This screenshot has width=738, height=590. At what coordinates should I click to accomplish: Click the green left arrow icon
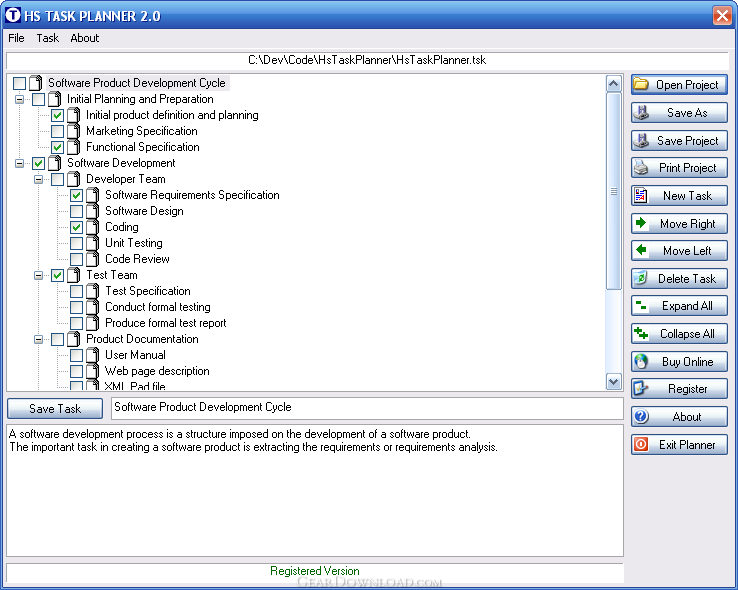[641, 250]
